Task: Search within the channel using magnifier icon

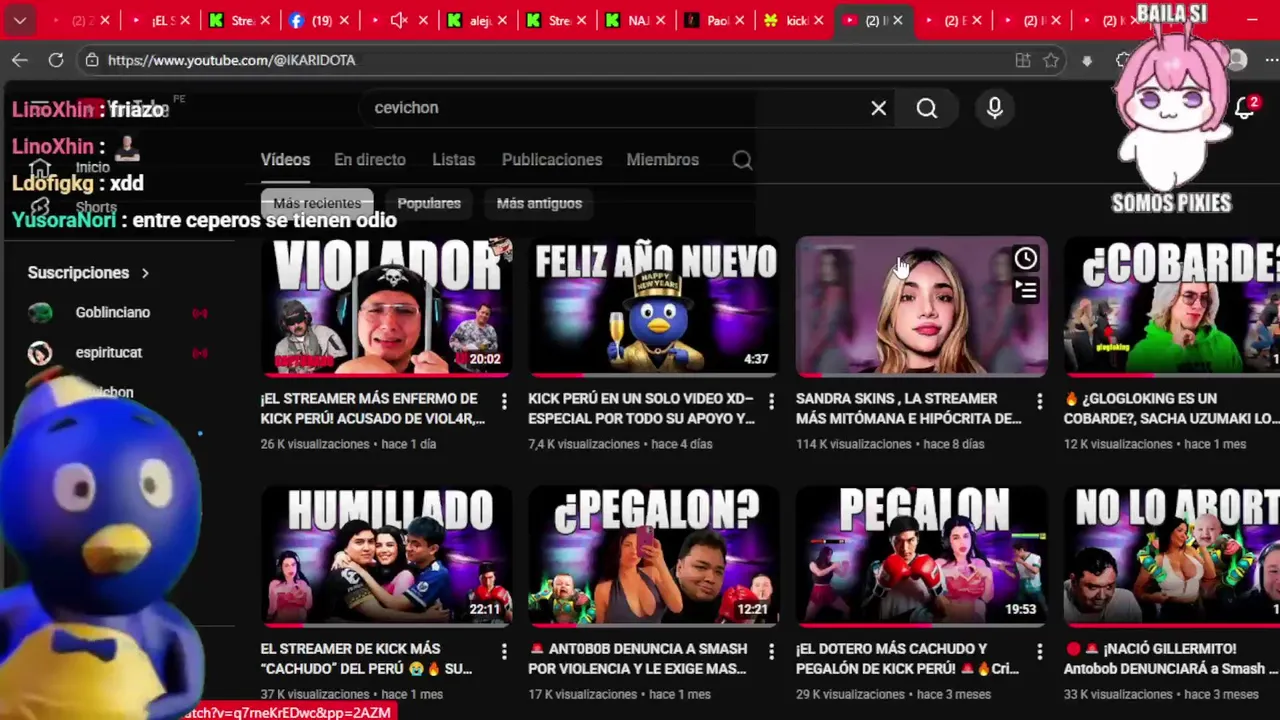Action: tap(742, 160)
